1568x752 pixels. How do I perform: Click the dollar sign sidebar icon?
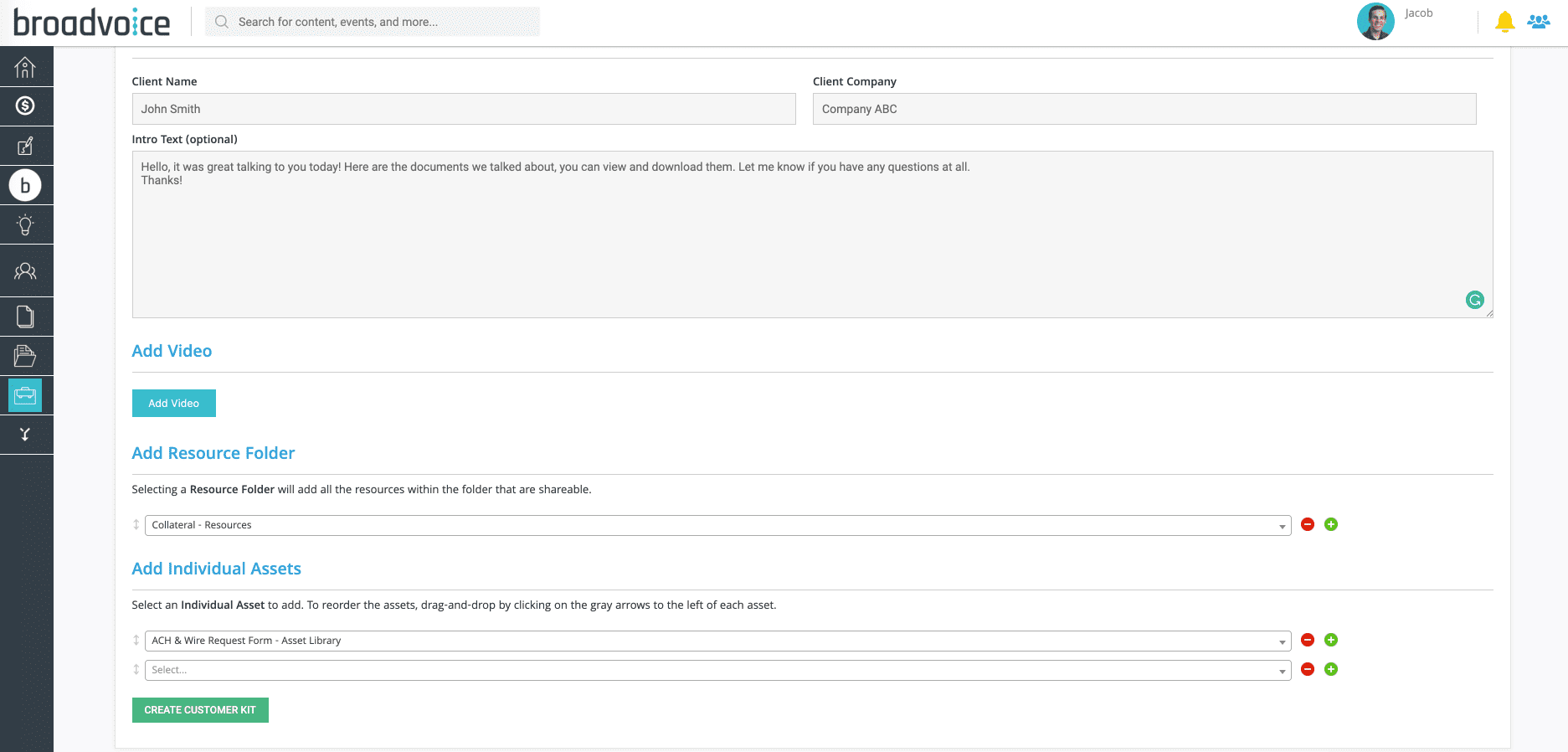(x=25, y=106)
